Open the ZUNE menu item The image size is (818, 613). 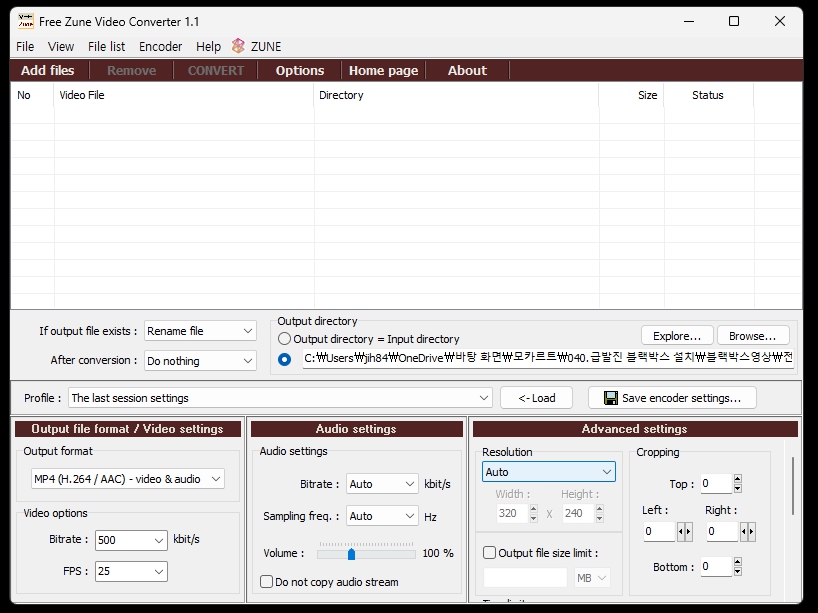tap(266, 46)
